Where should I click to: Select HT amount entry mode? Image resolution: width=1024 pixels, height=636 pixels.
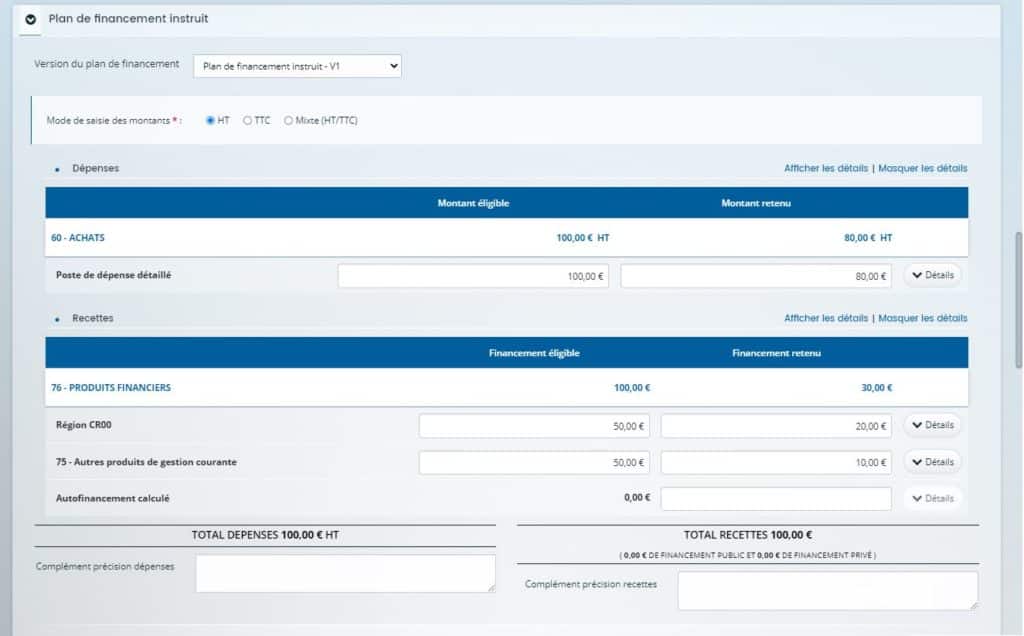click(x=210, y=120)
